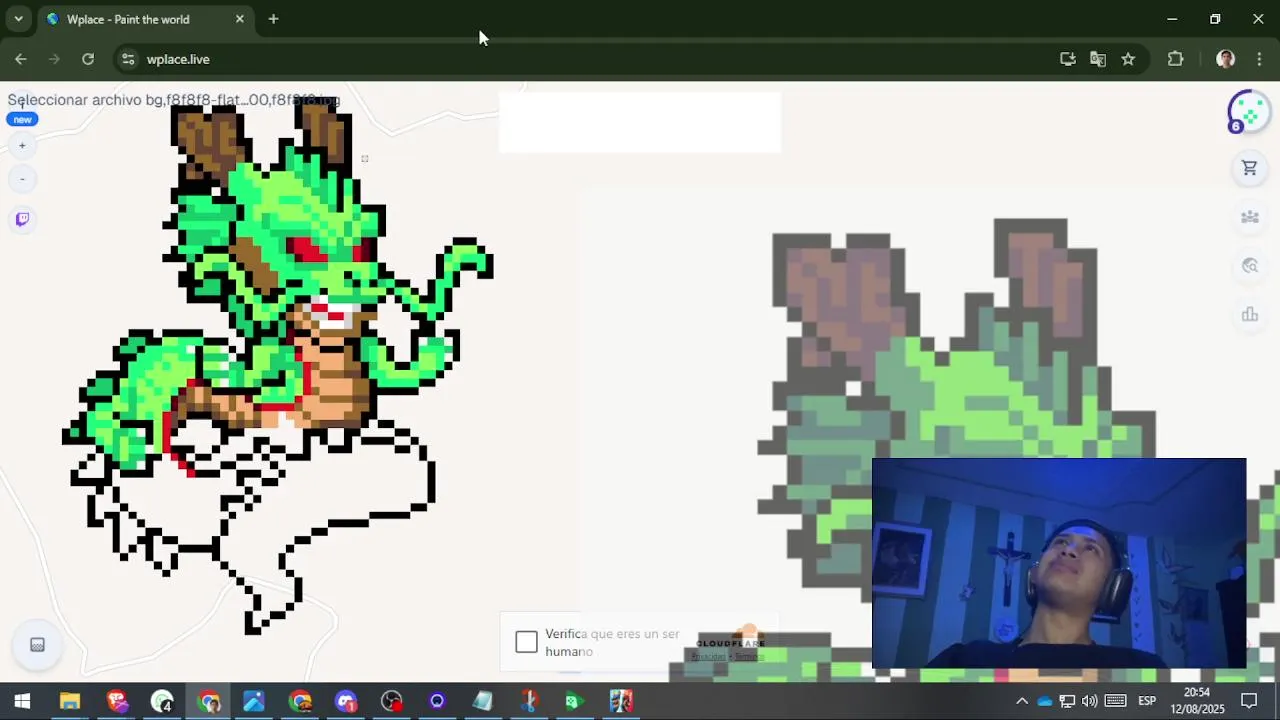
Task: Open the network icon in system tray
Action: (x=1067, y=701)
